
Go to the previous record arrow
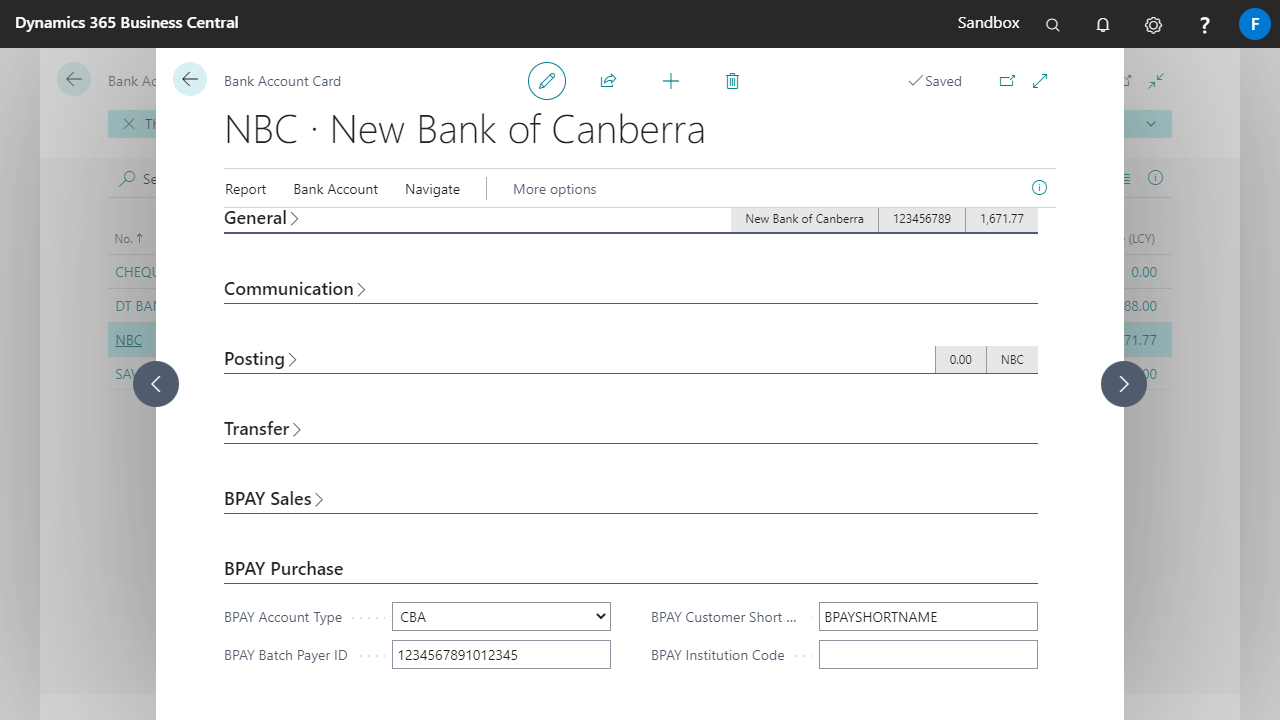(x=156, y=384)
